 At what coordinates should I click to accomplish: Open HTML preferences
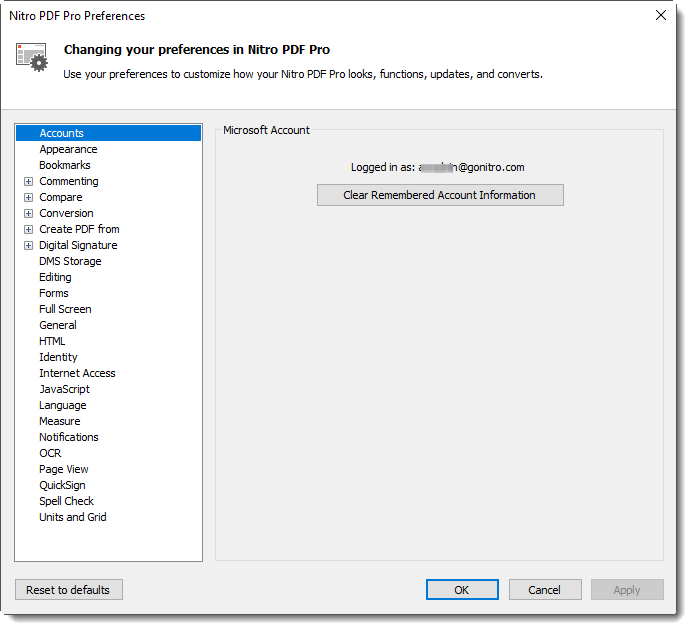click(52, 341)
